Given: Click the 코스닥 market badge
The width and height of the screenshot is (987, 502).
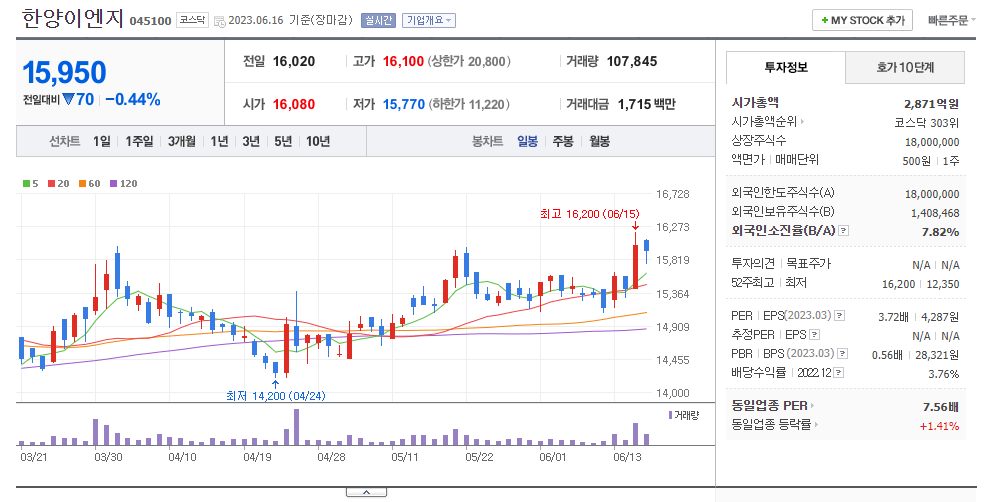Looking at the screenshot, I should (x=192, y=20).
